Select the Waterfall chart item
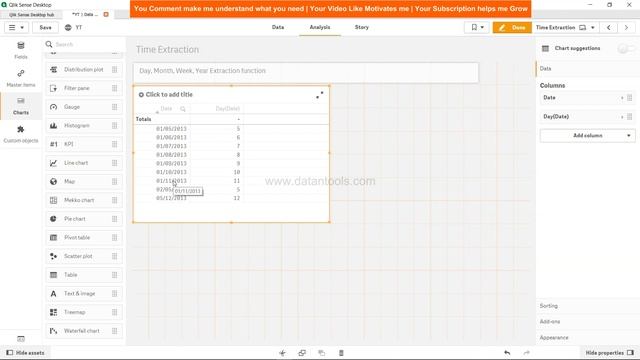The width and height of the screenshot is (640, 360). coord(84,331)
